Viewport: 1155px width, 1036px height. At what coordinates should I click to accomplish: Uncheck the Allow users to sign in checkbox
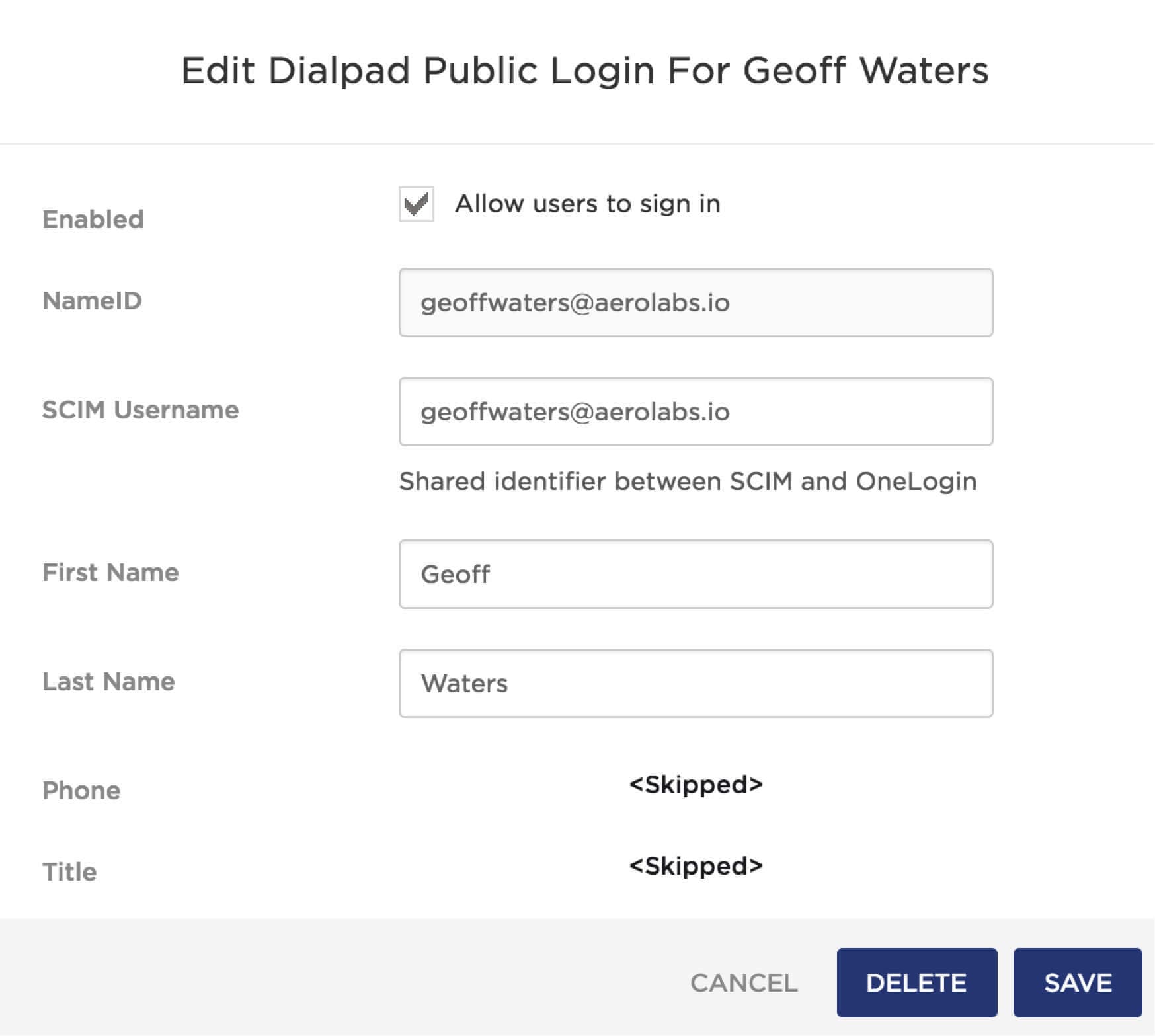pyautogui.click(x=417, y=204)
